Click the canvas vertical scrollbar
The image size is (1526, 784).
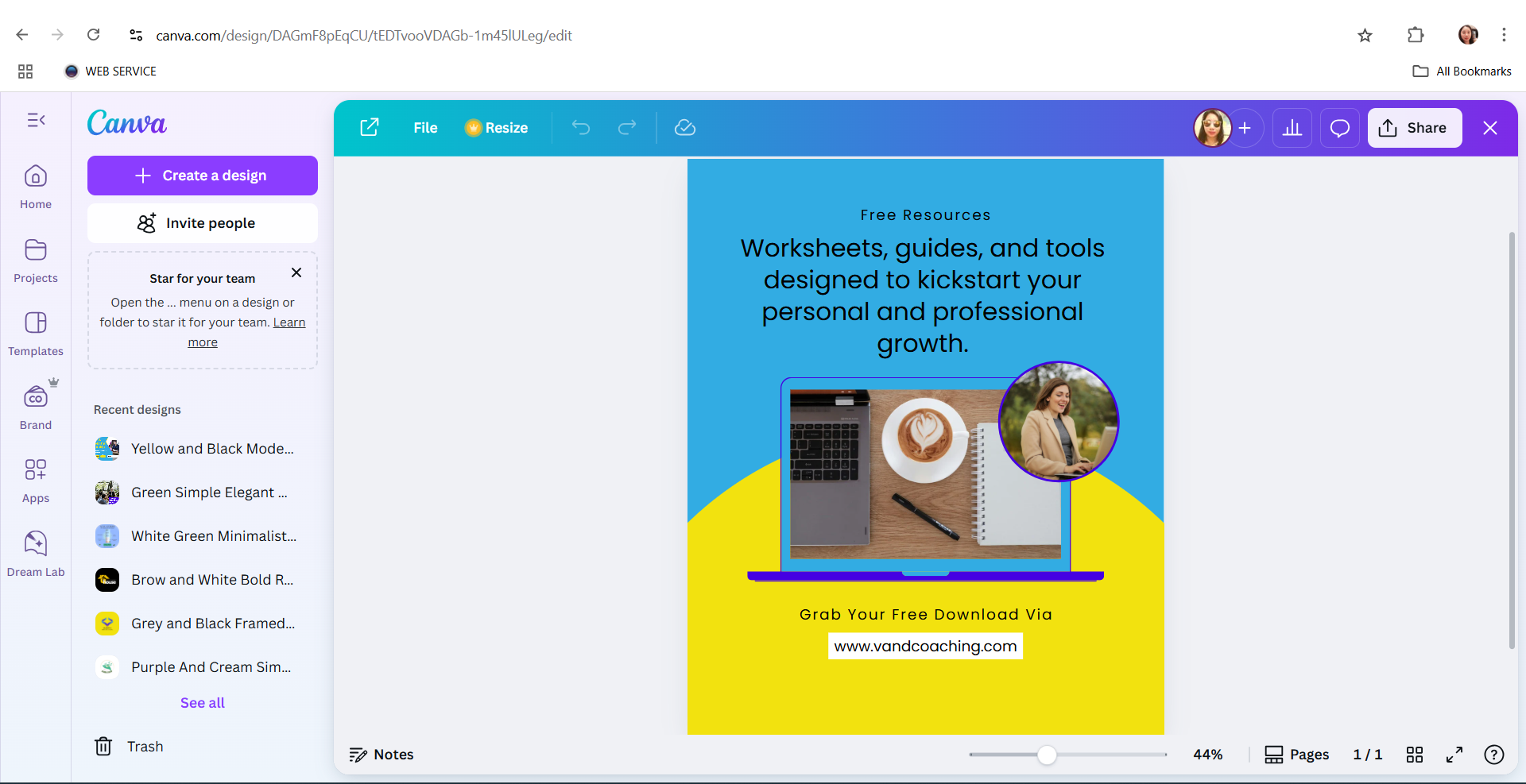tap(1512, 441)
